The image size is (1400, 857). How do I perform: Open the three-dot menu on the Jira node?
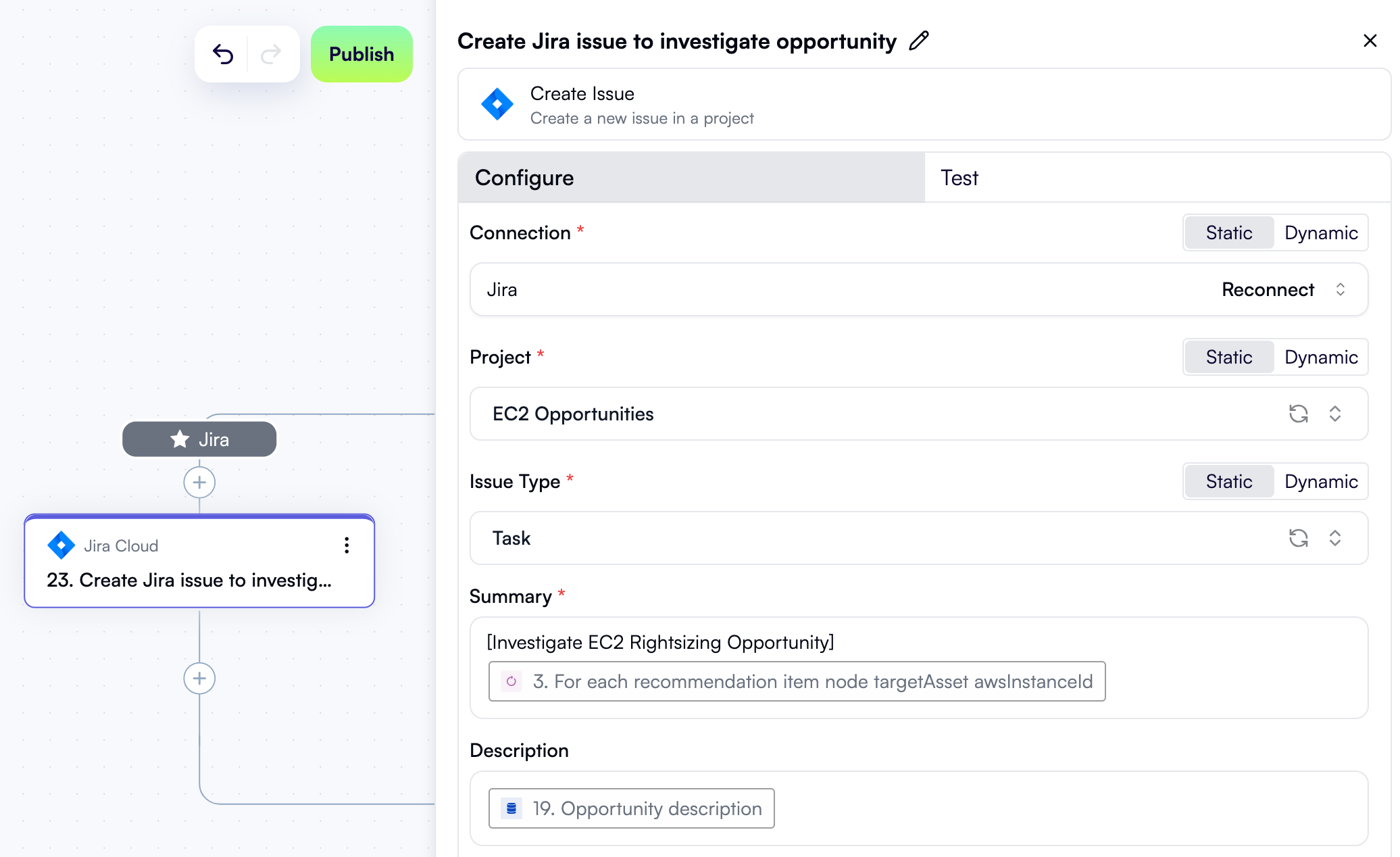click(347, 545)
